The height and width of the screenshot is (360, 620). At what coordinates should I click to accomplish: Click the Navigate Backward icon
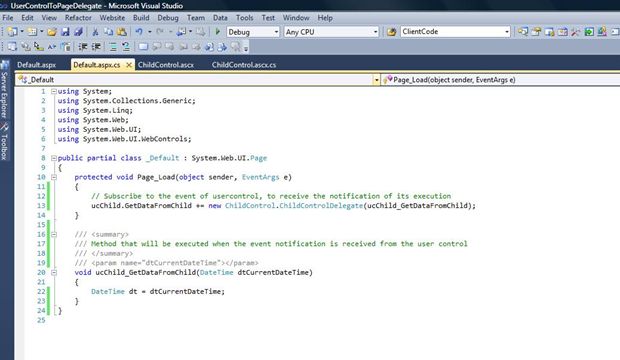point(181,32)
